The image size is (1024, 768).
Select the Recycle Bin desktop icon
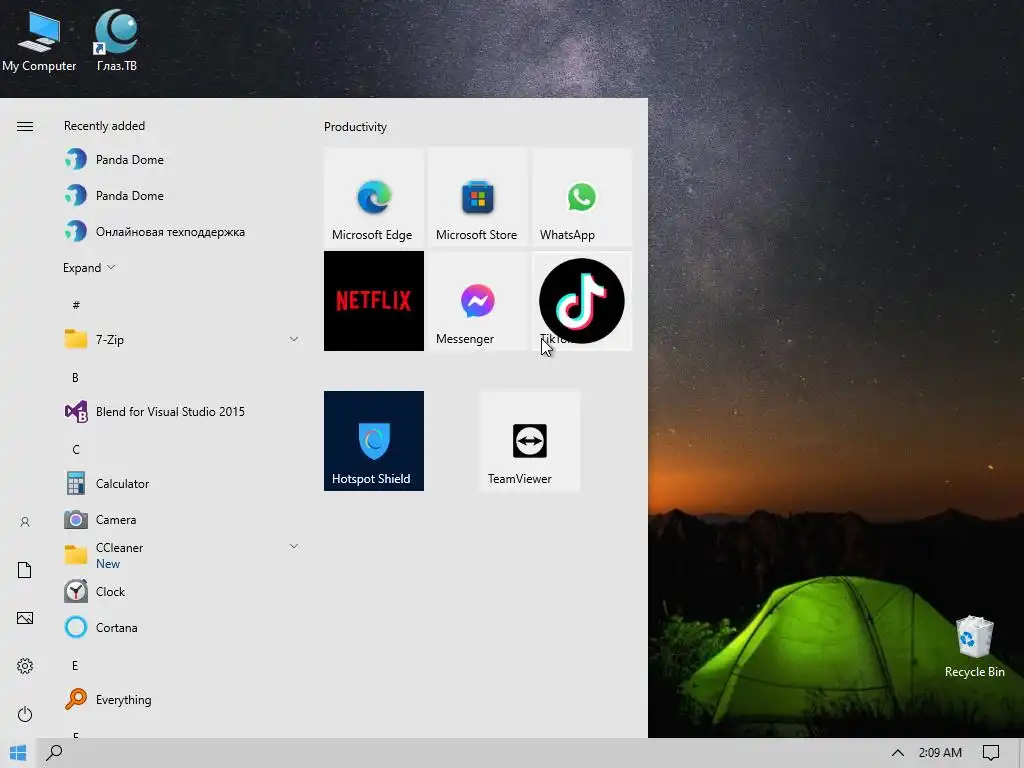974,647
